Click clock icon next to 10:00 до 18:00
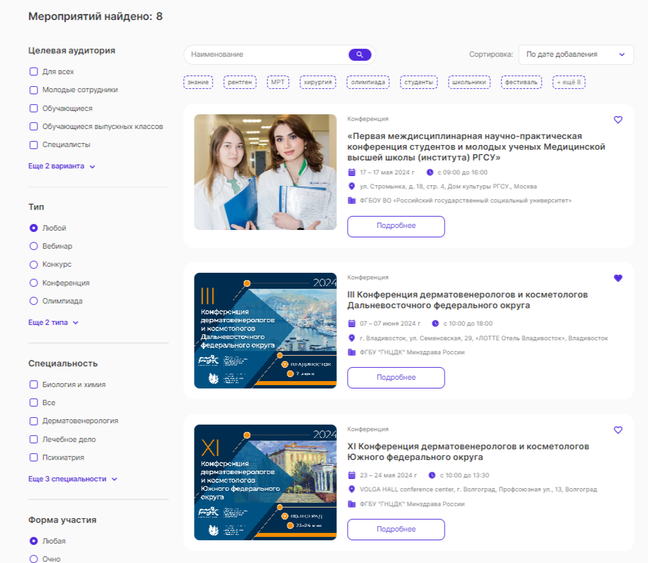This screenshot has width=648, height=563. point(435,324)
